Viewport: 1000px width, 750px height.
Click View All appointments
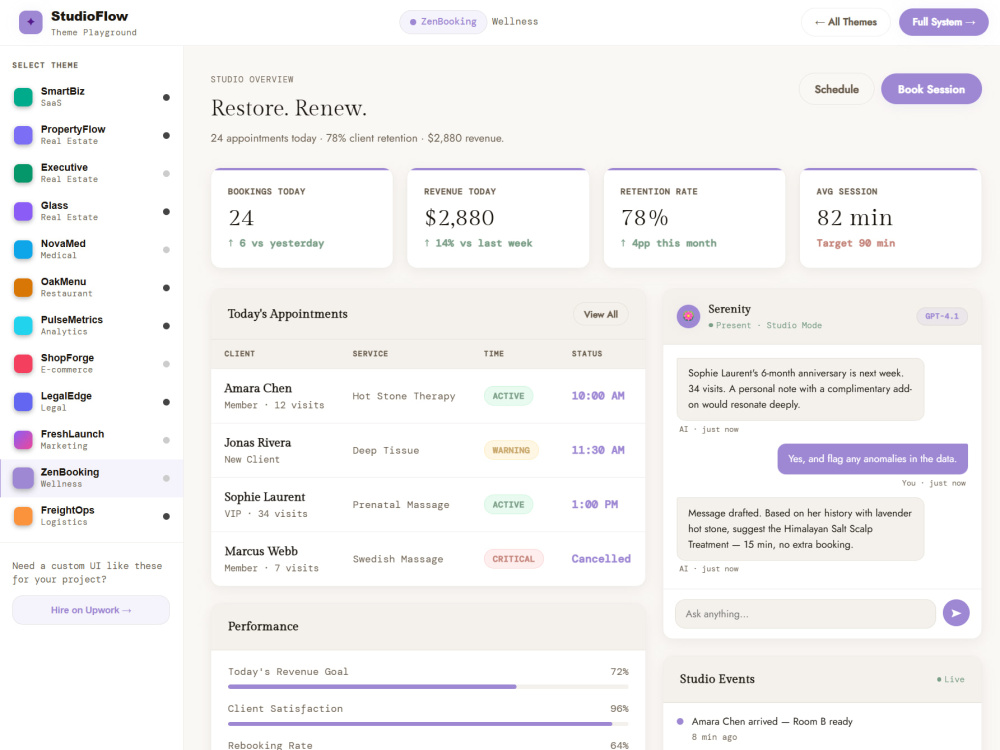click(601, 314)
